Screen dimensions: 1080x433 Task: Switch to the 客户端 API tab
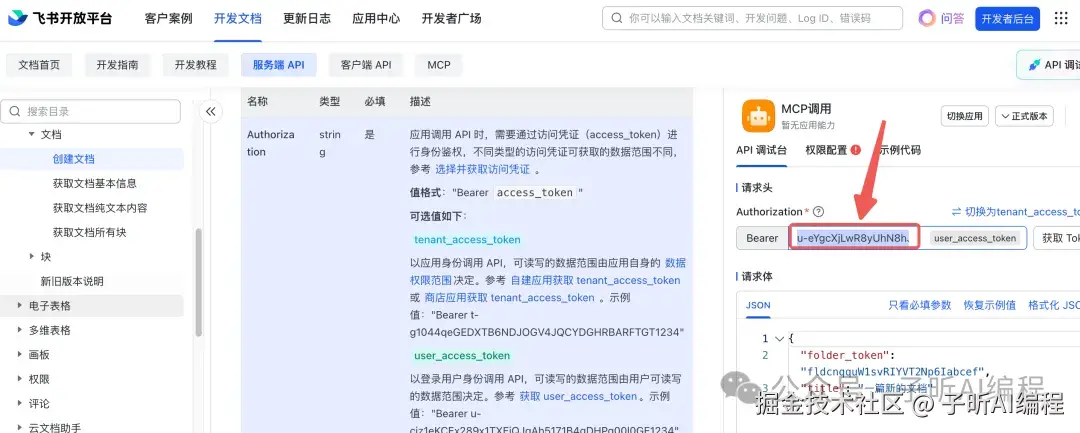[366, 65]
